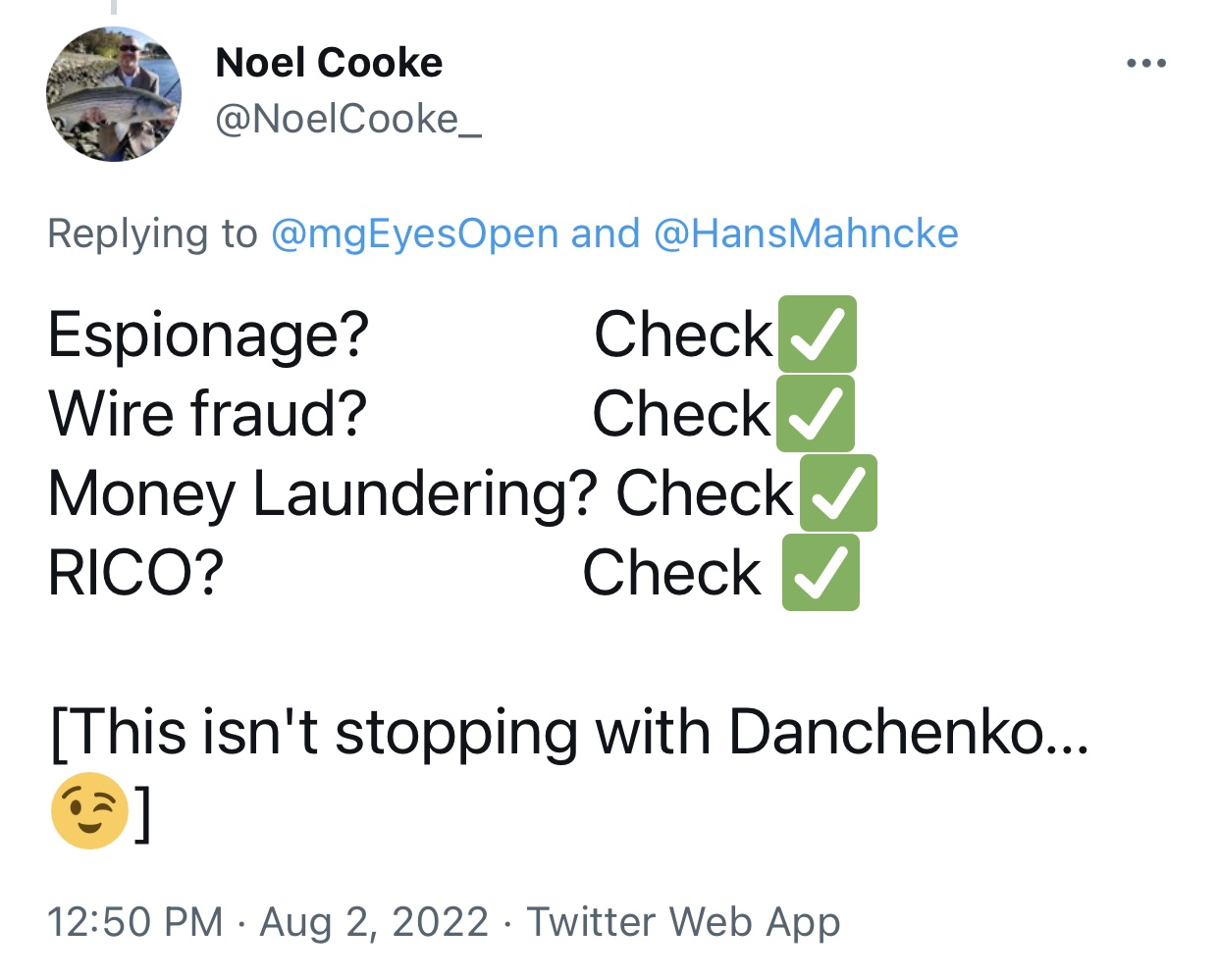Click the green check mark beside Espionage
The image size is (1218, 980).
pos(817,335)
